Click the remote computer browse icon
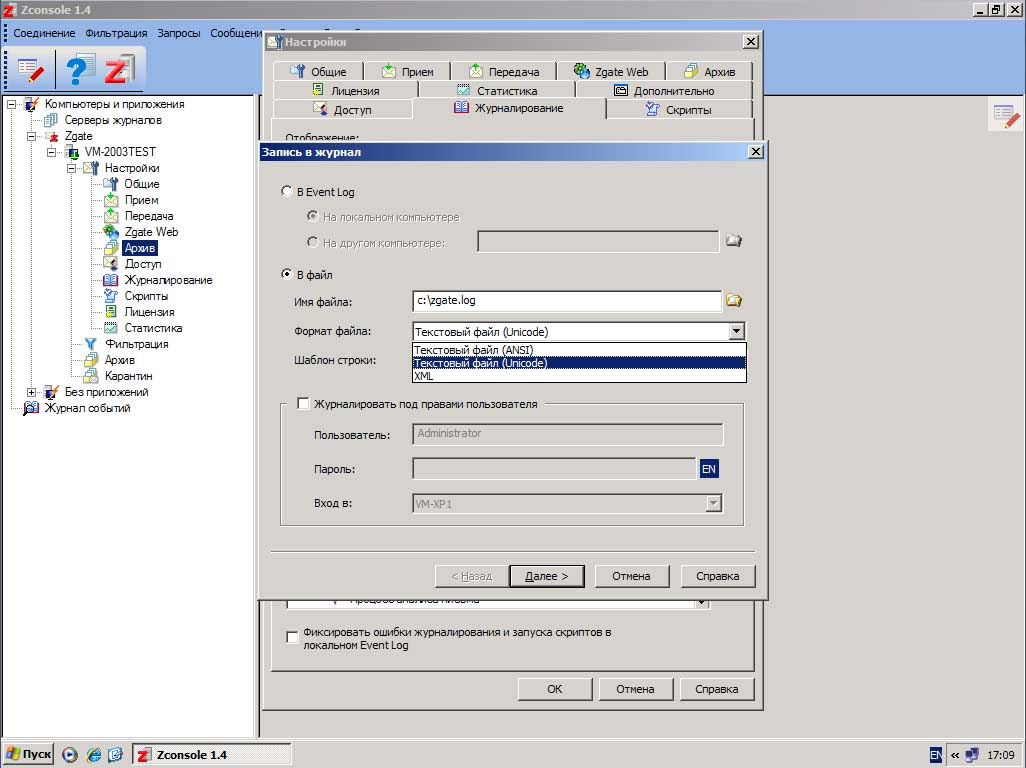 [x=734, y=241]
